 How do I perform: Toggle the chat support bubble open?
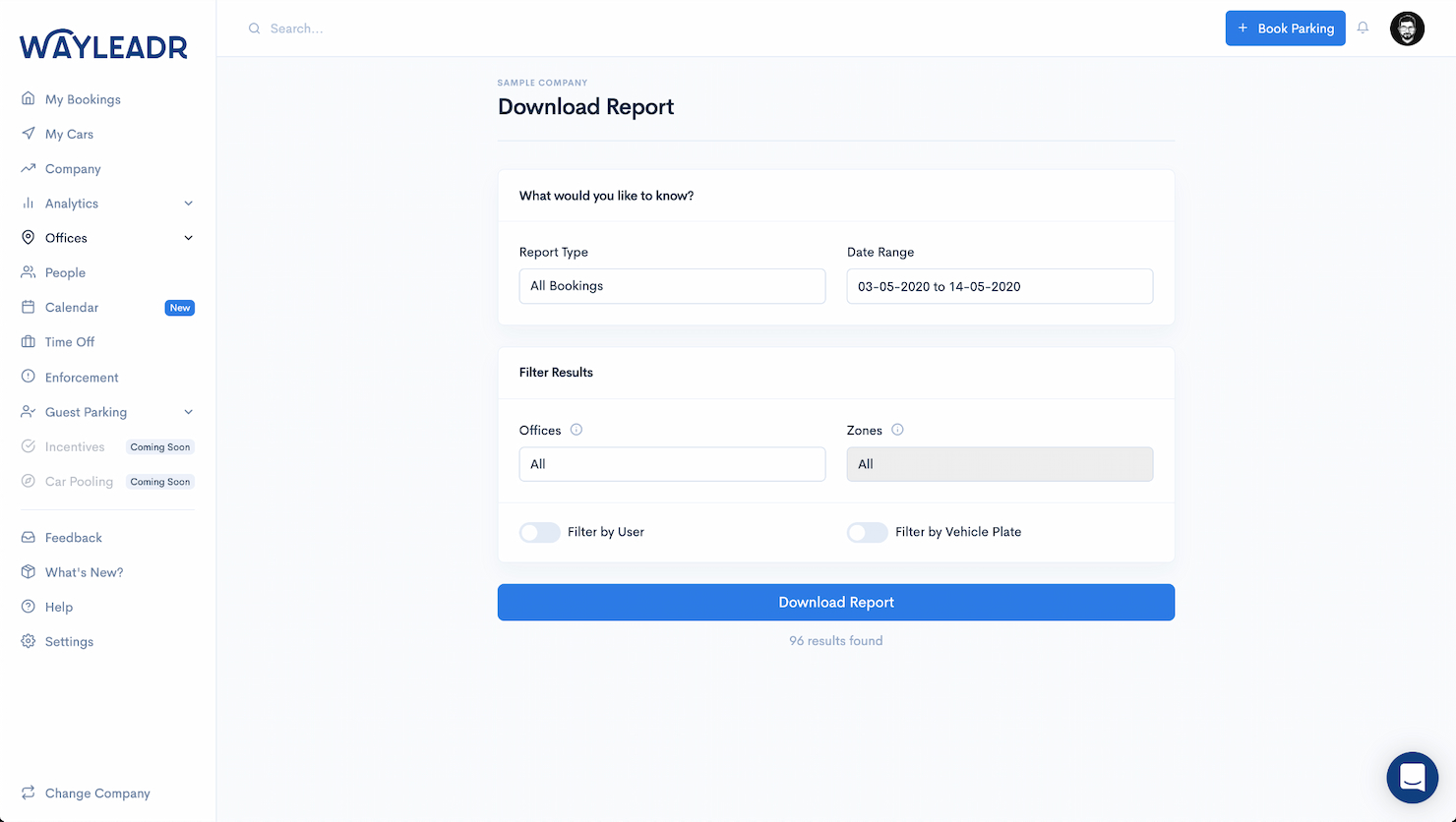(x=1412, y=777)
